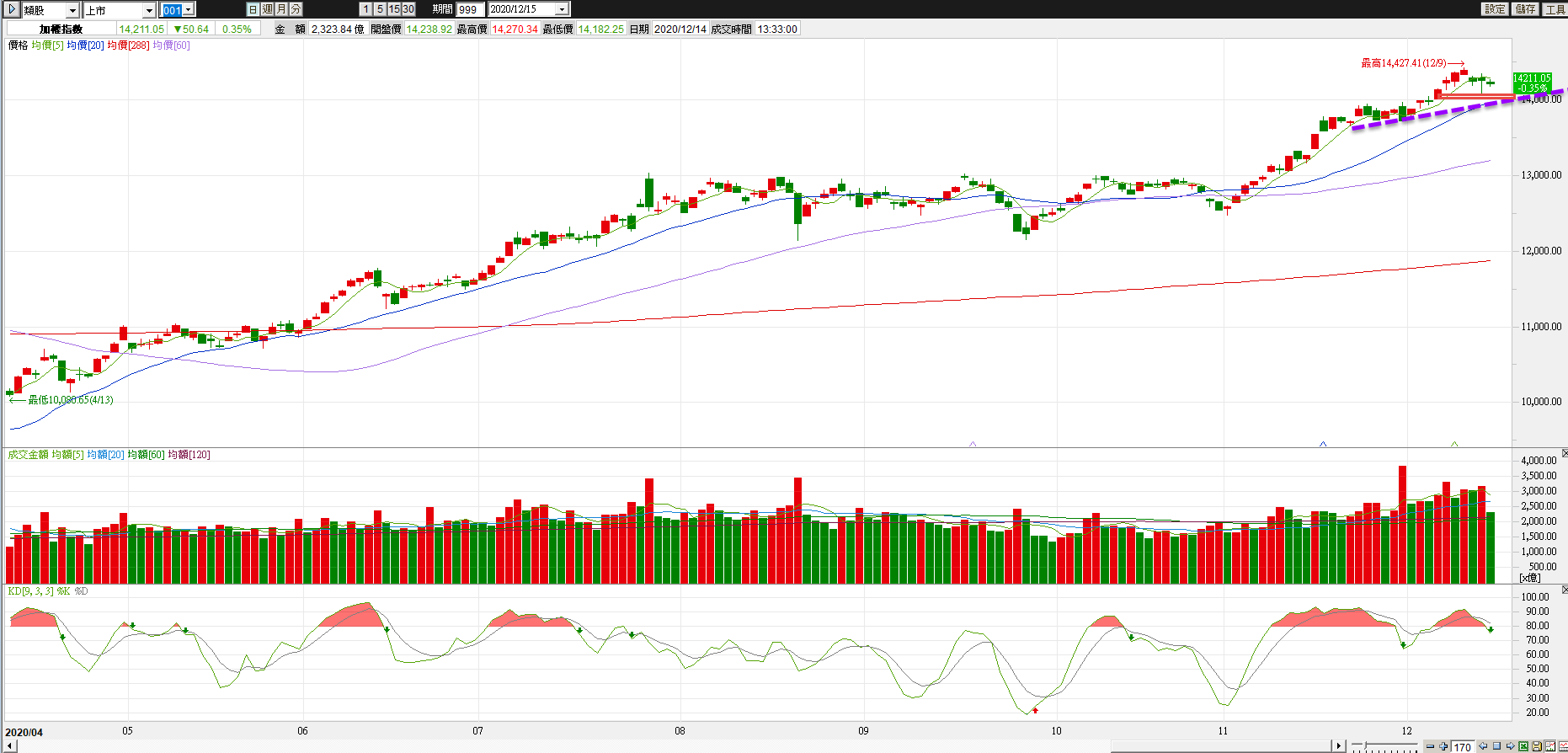Click the 0.35% change percentage in header
Viewport: 1568px width, 753px height.
click(237, 29)
